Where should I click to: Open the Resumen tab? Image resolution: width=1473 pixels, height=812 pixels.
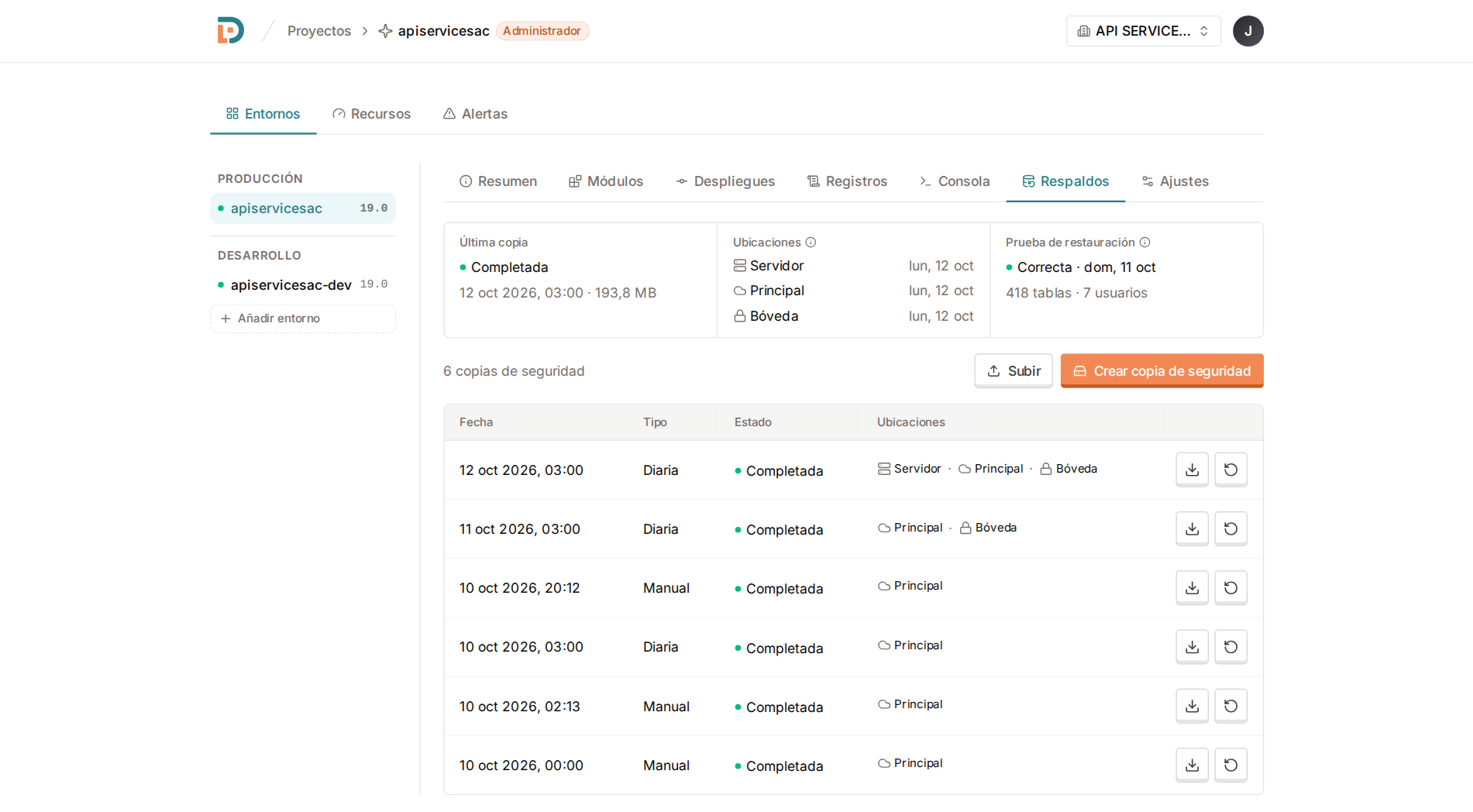pyautogui.click(x=497, y=181)
